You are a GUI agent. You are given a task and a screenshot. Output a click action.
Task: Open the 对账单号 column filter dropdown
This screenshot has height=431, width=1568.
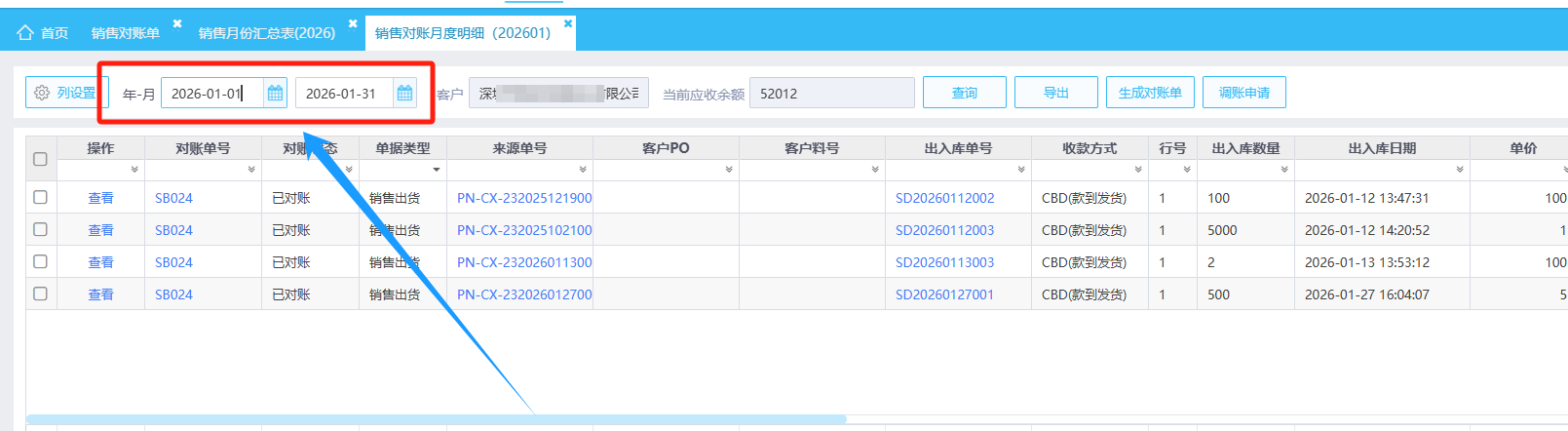[x=251, y=170]
